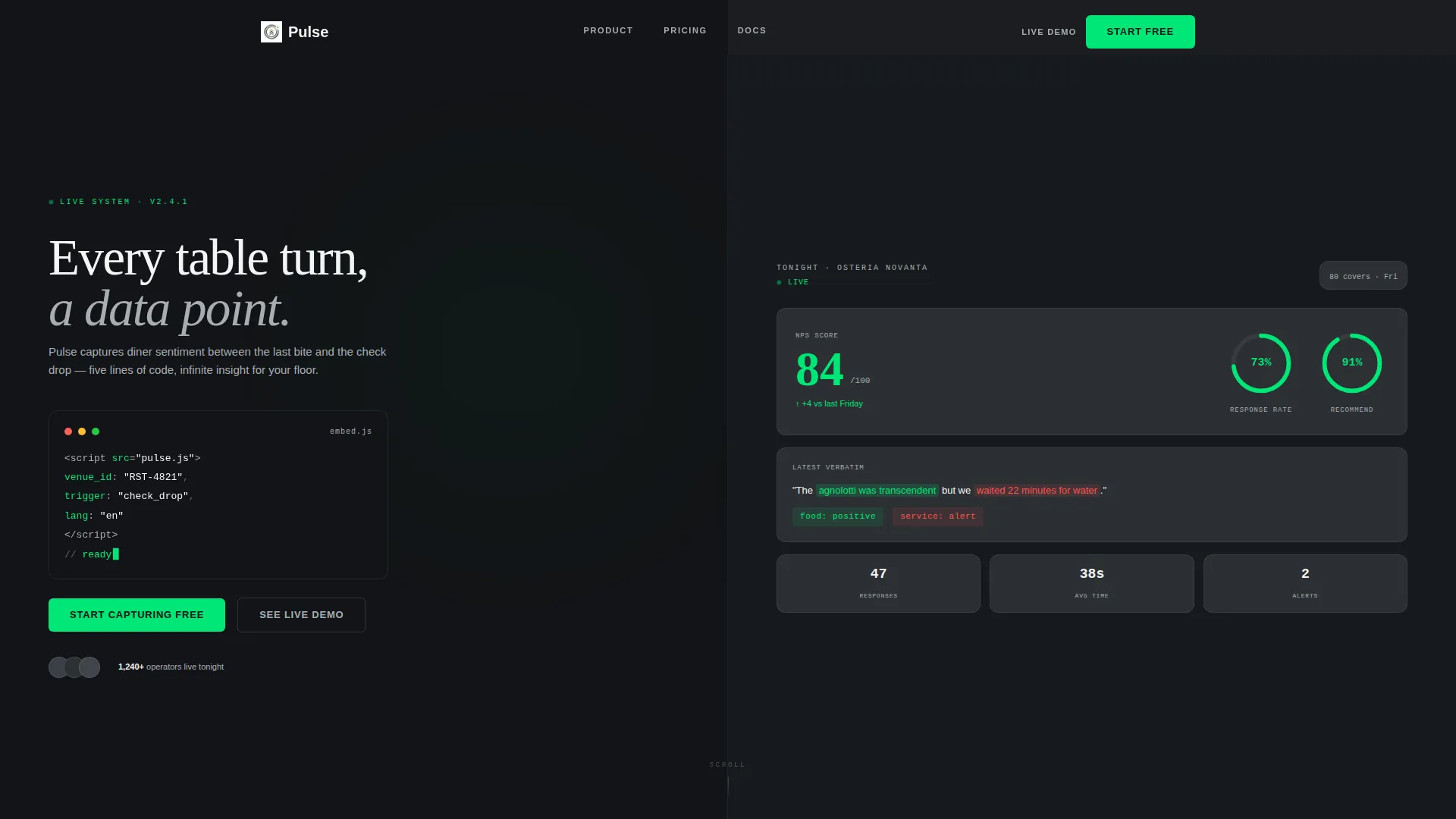Click the green LIVE status indicator

pos(792,282)
